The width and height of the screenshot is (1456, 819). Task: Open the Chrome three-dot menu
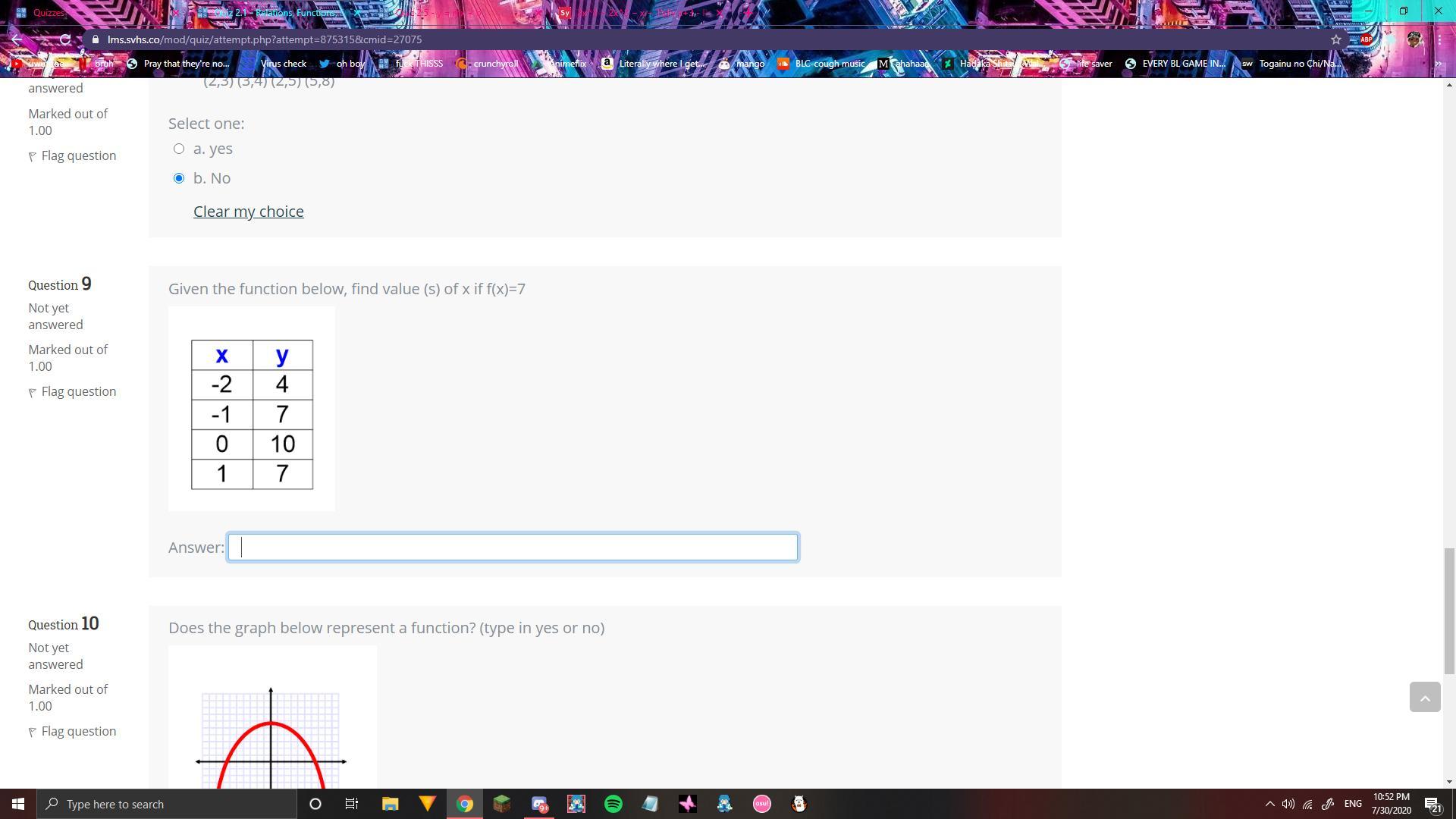point(1439,39)
